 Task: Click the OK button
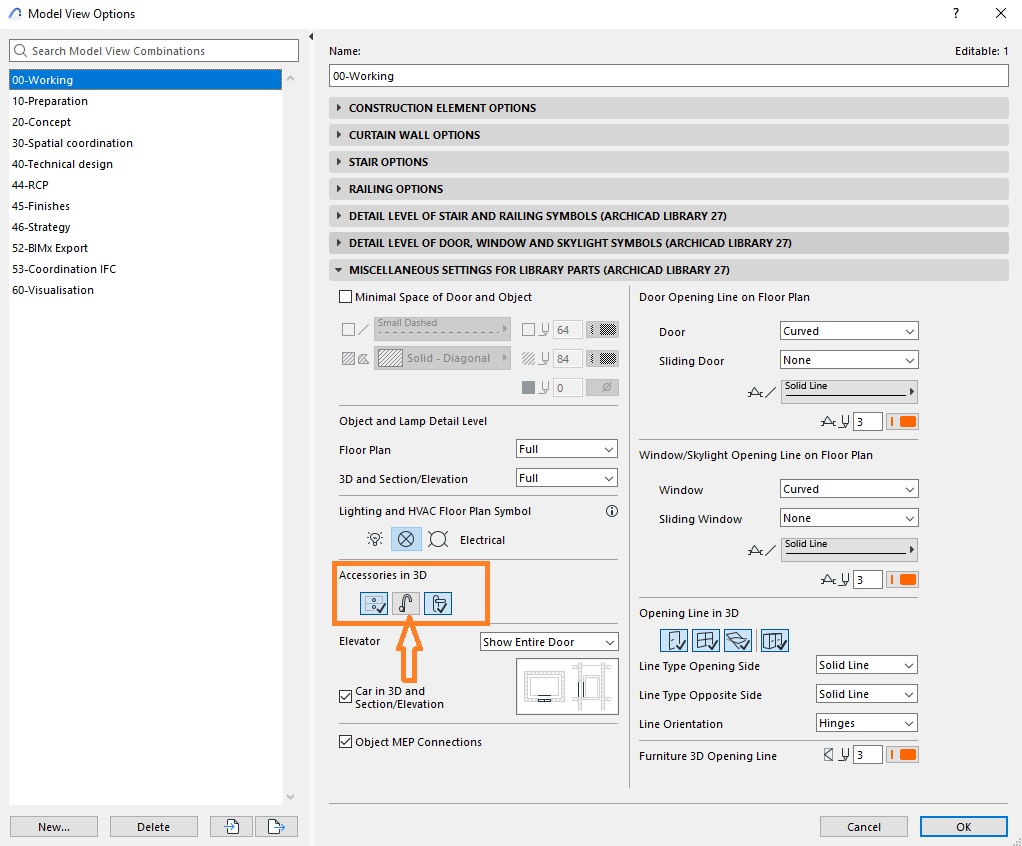tap(964, 826)
